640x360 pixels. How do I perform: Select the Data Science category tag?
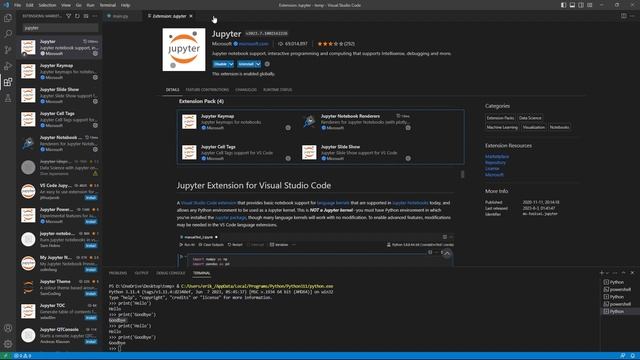click(x=530, y=118)
